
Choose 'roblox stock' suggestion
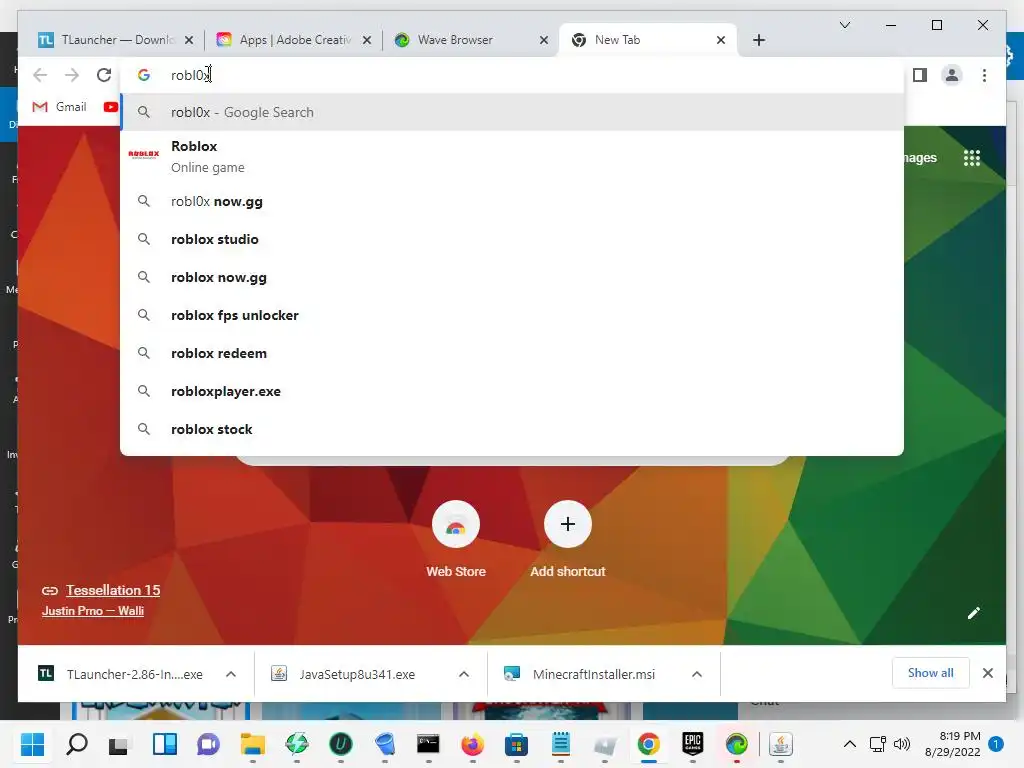(x=512, y=429)
